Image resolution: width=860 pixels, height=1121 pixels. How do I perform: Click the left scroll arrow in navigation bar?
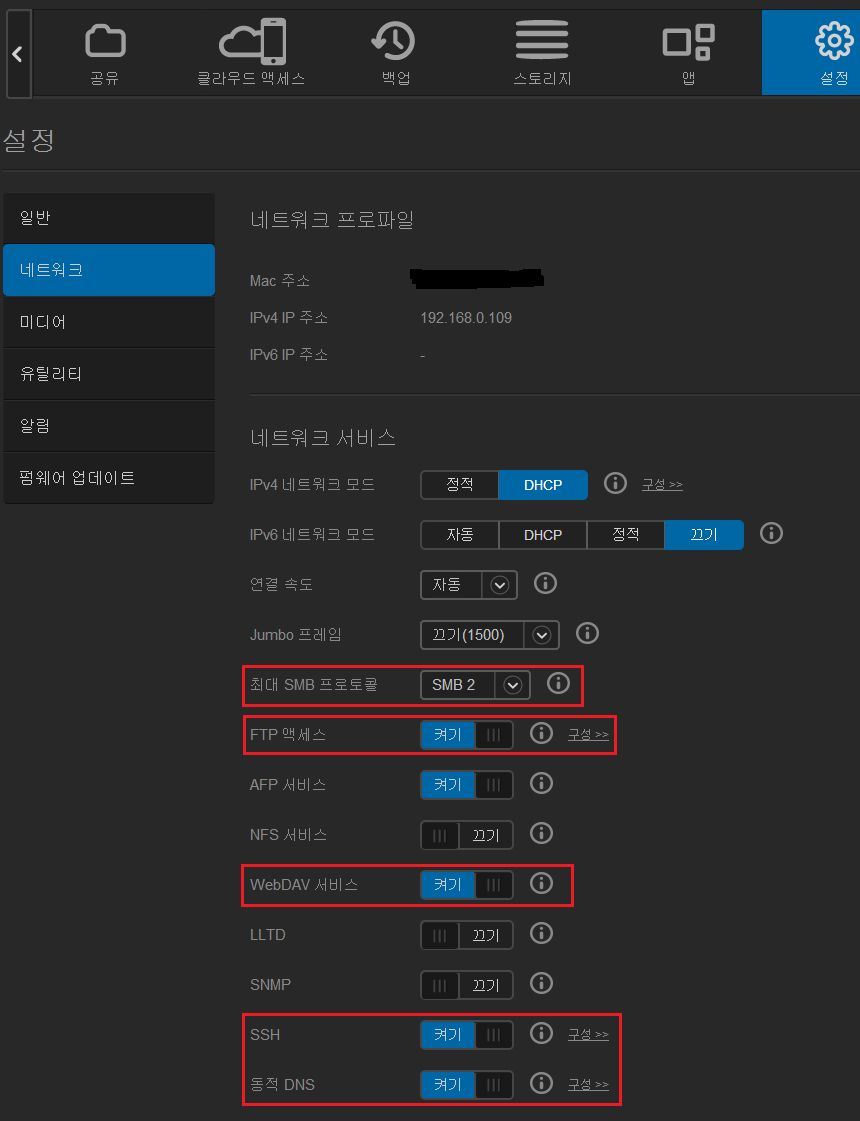pyautogui.click(x=17, y=54)
